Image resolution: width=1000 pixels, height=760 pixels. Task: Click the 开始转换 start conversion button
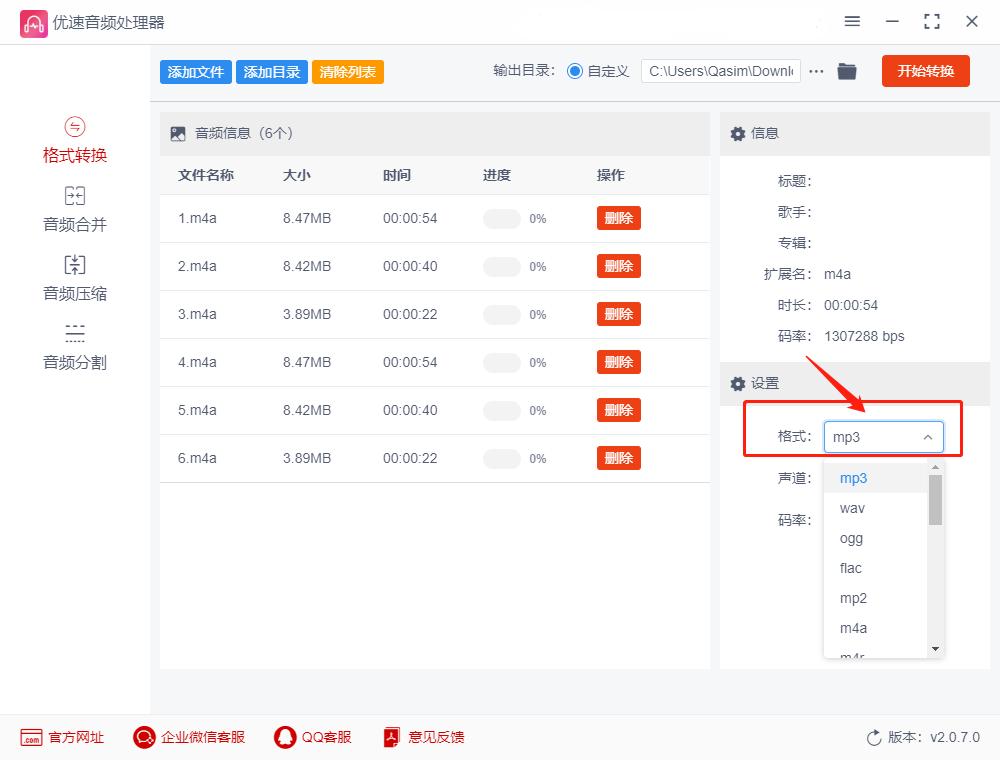pos(925,71)
